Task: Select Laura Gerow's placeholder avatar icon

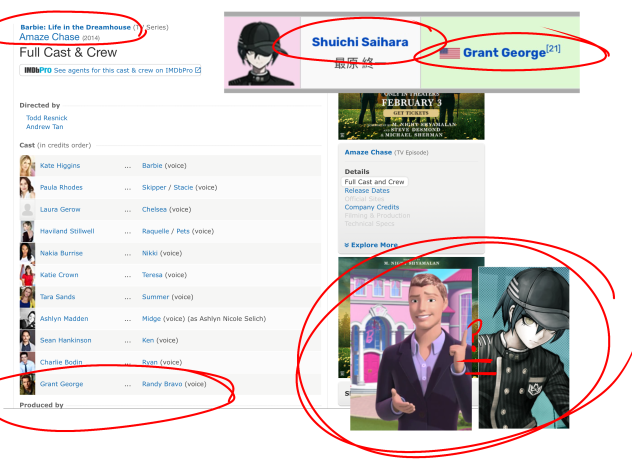Action: (x=27, y=209)
